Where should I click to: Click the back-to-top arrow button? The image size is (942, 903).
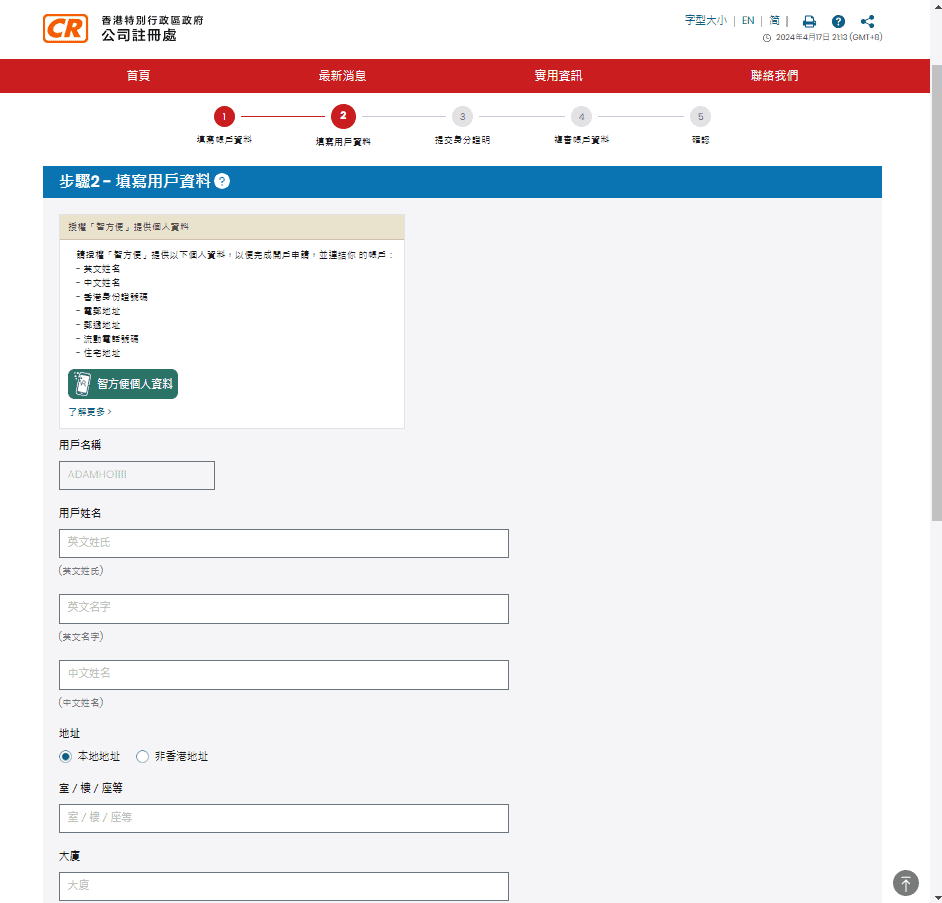(x=905, y=883)
